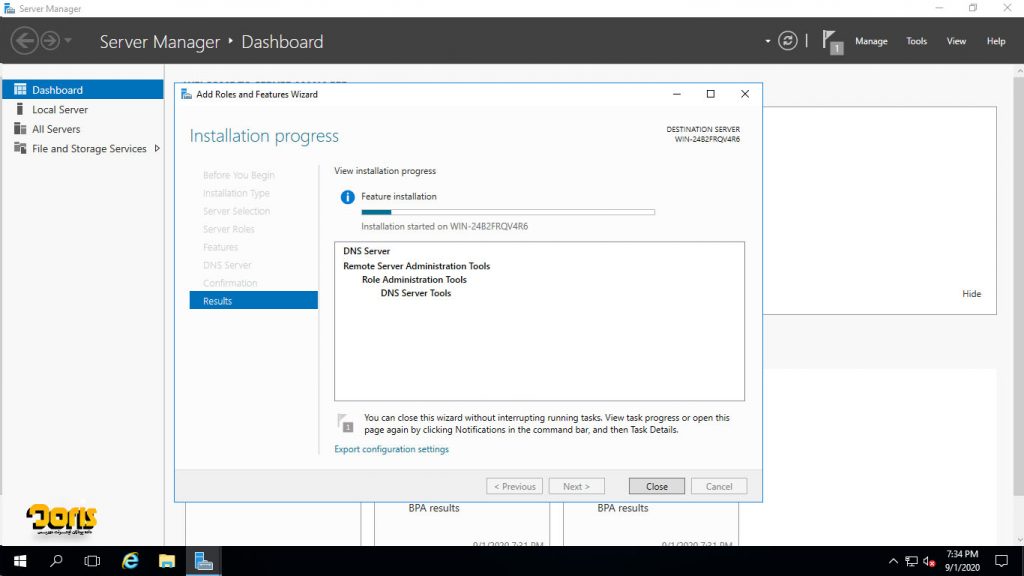The image size is (1024, 576).
Task: Open the Windows Start menu
Action: coord(20,561)
